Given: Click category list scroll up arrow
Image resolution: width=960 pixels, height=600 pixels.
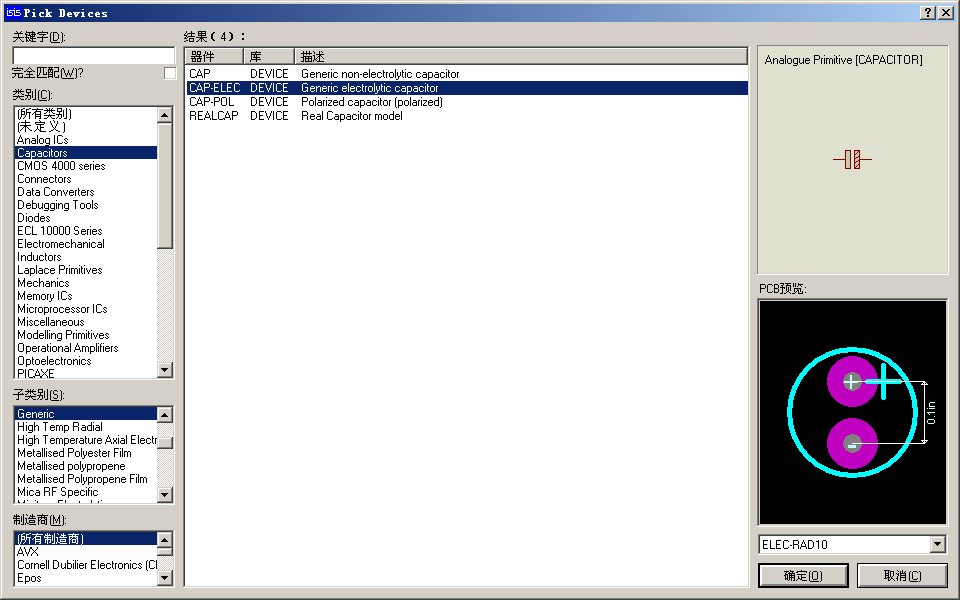Looking at the screenshot, I should [x=165, y=114].
